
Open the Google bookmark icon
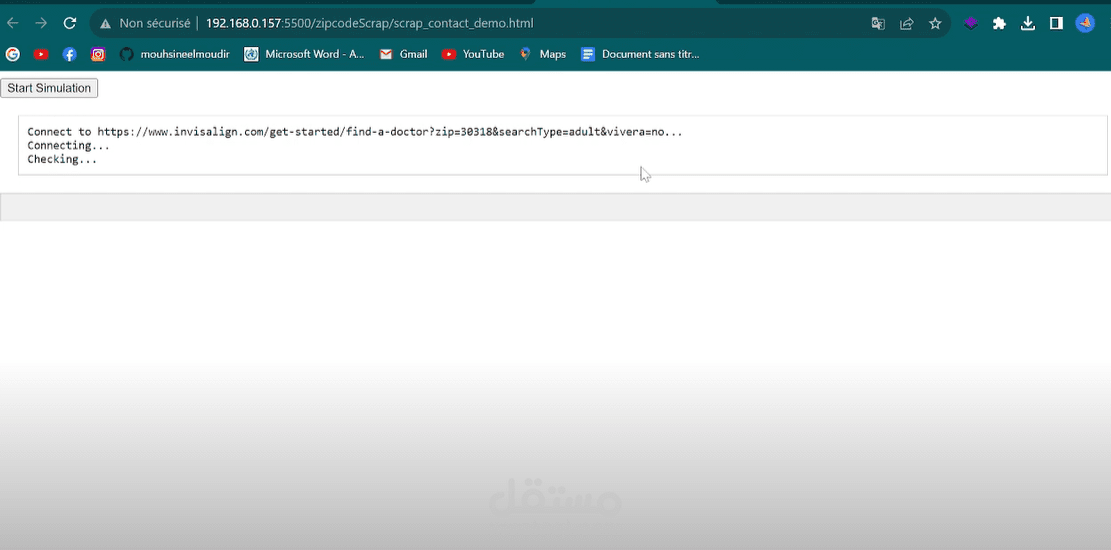pos(13,54)
